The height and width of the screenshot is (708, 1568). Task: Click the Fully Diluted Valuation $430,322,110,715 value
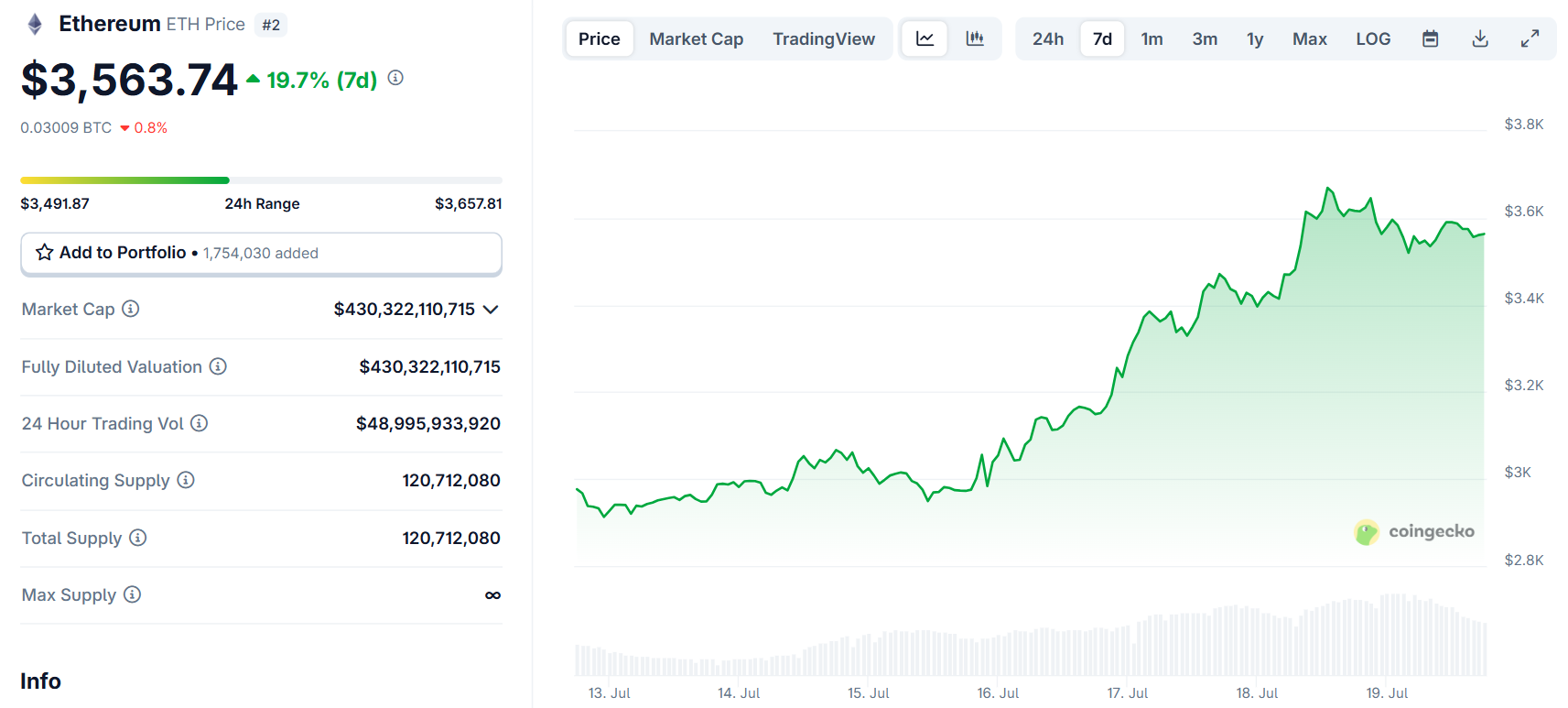tap(429, 366)
